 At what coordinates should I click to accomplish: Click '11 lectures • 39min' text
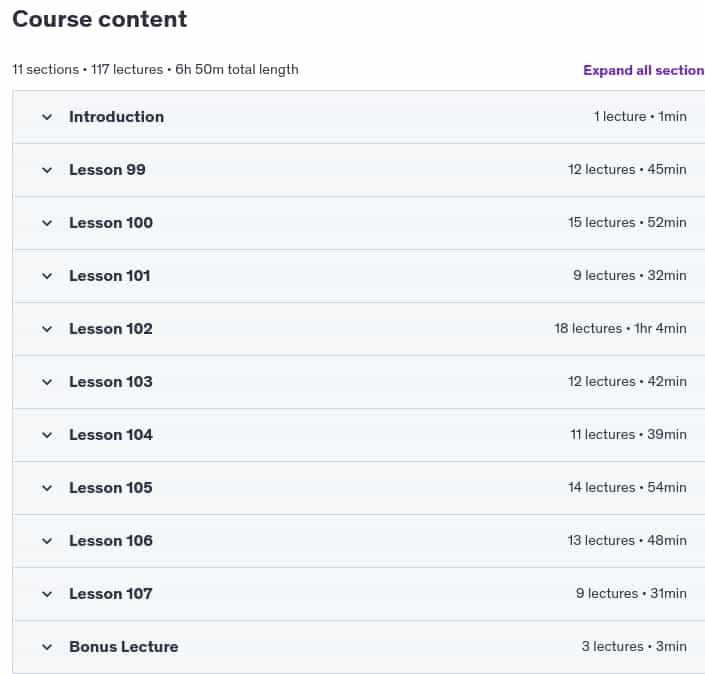coord(629,435)
